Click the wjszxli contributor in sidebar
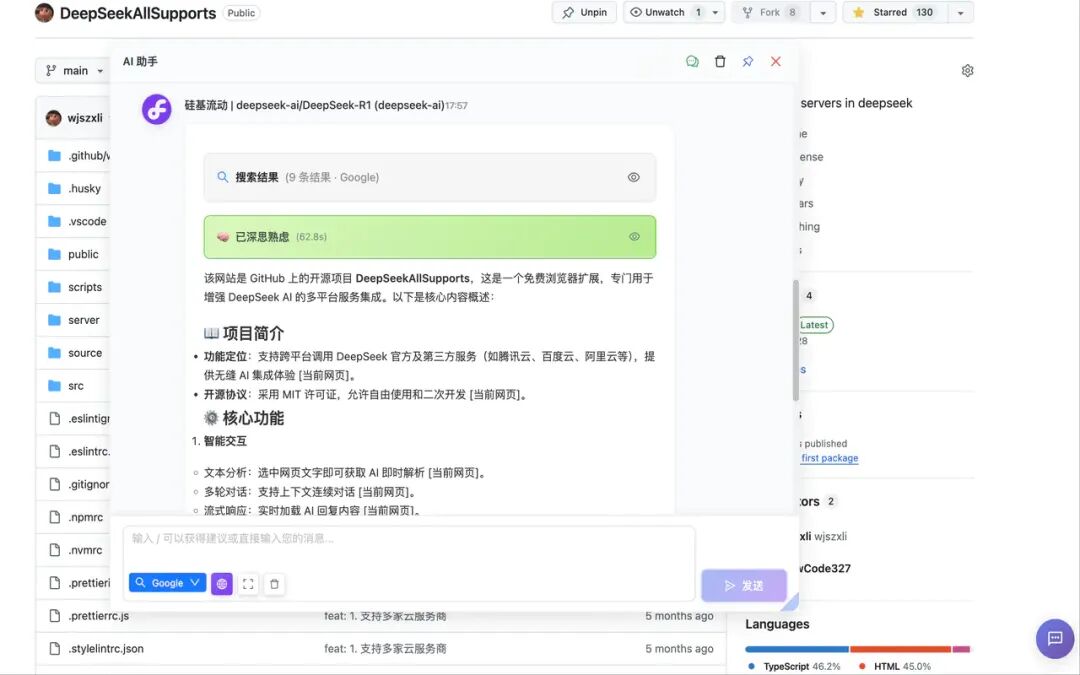 (x=823, y=537)
